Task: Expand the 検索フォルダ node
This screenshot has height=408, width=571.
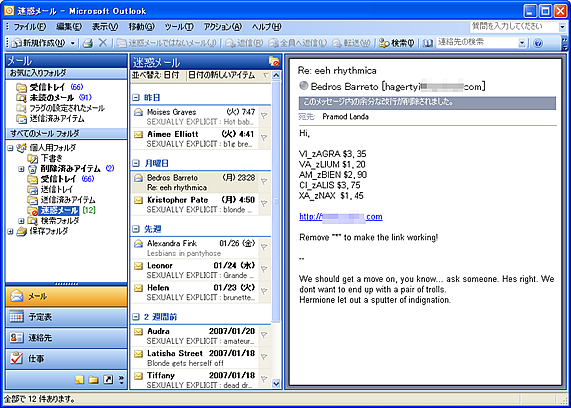Action: [21, 221]
